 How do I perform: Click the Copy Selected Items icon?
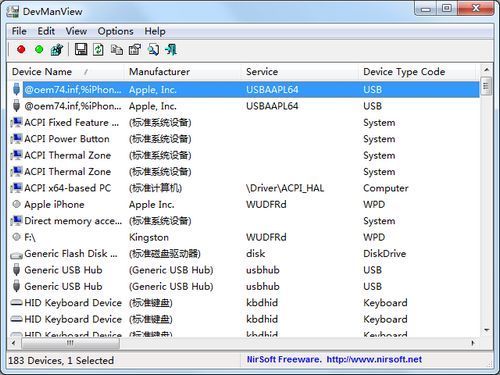116,50
